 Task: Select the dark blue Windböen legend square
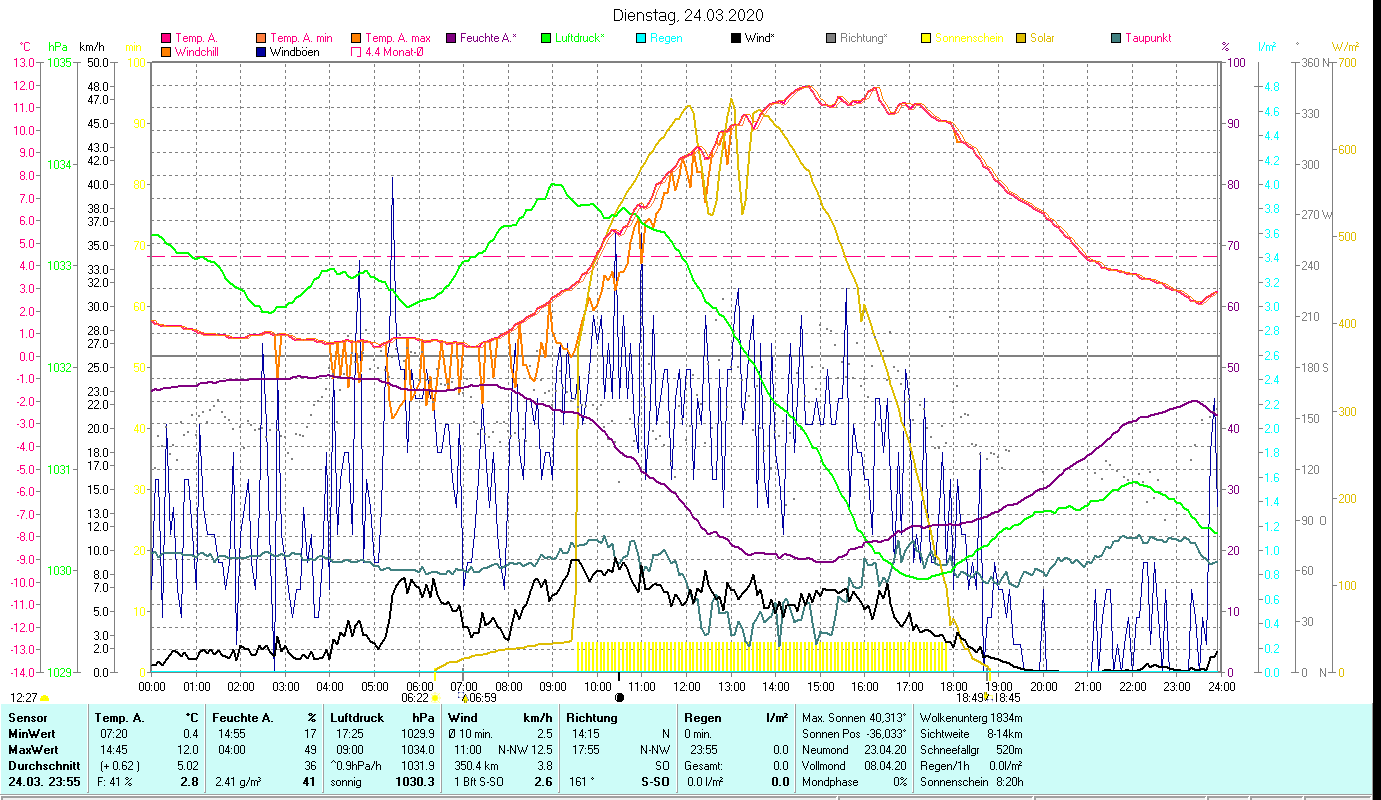261,52
